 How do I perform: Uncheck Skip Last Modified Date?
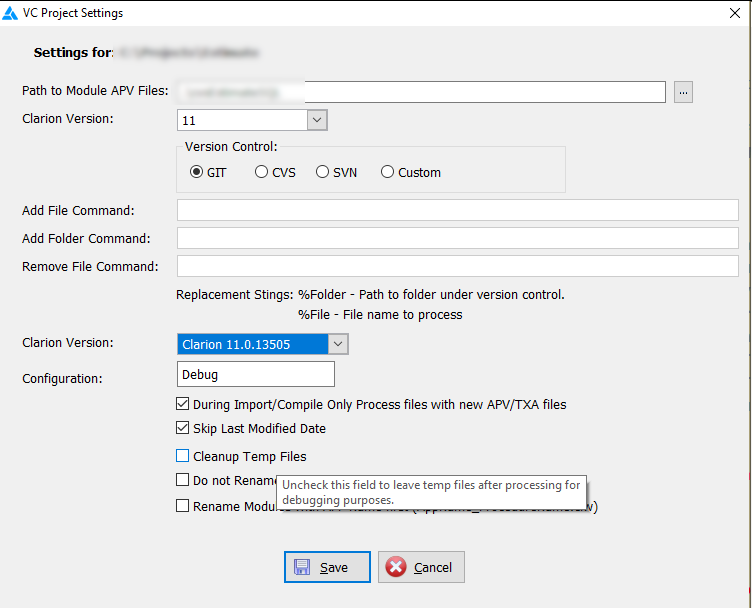tap(183, 429)
